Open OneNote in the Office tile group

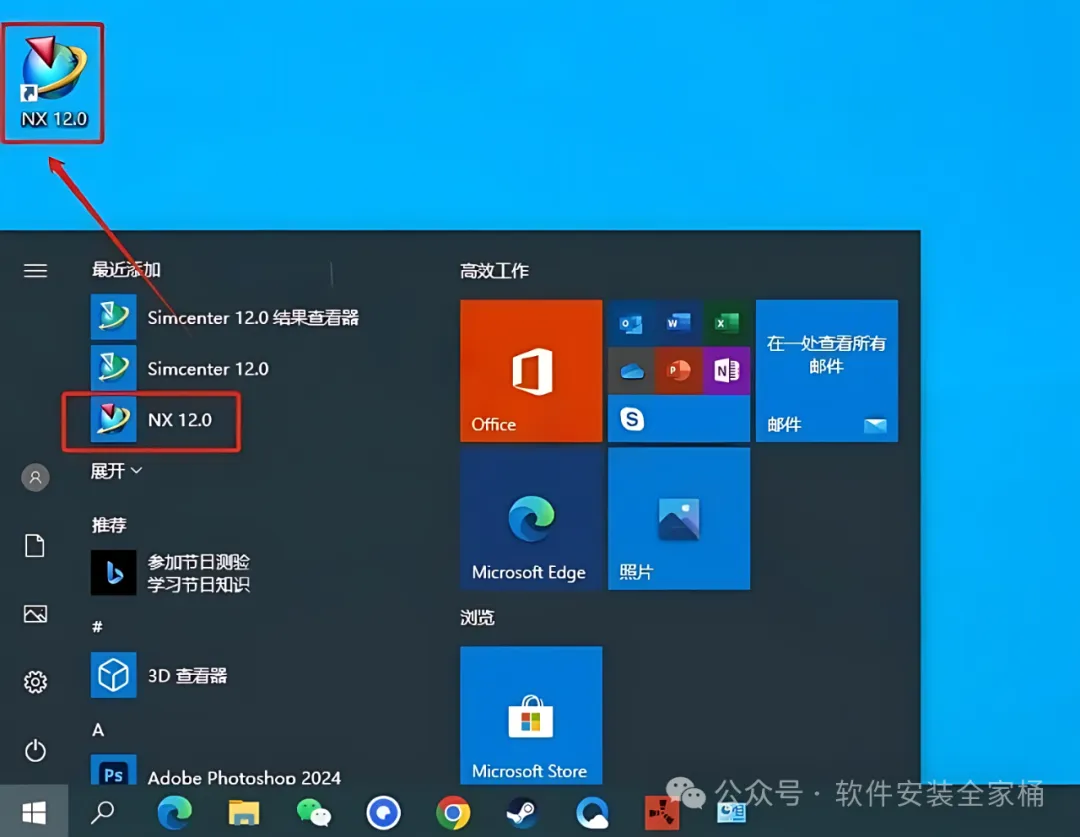pyautogui.click(x=727, y=371)
